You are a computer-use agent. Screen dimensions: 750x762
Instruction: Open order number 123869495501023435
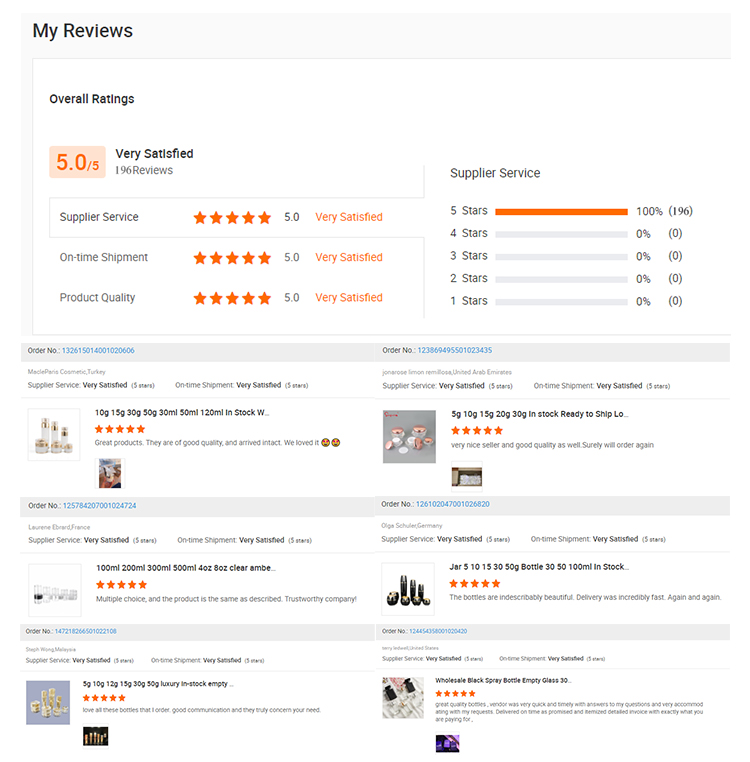454,350
